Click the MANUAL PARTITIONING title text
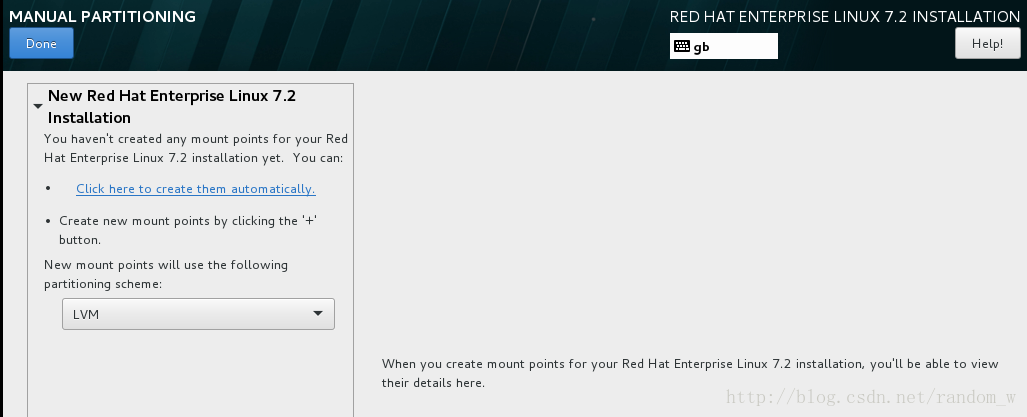The height and width of the screenshot is (417, 1027). (x=102, y=16)
